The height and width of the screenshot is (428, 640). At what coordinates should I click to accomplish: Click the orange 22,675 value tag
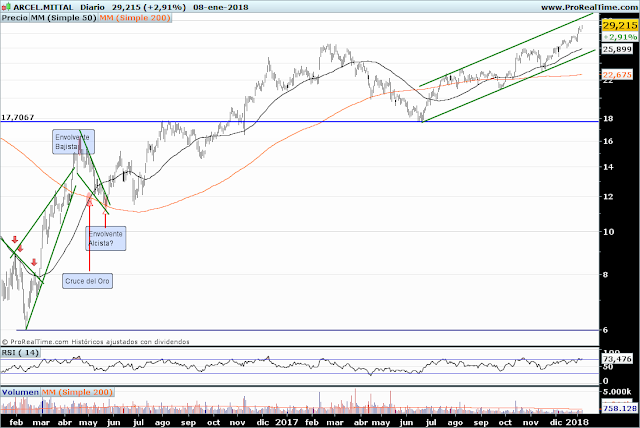pos(617,75)
